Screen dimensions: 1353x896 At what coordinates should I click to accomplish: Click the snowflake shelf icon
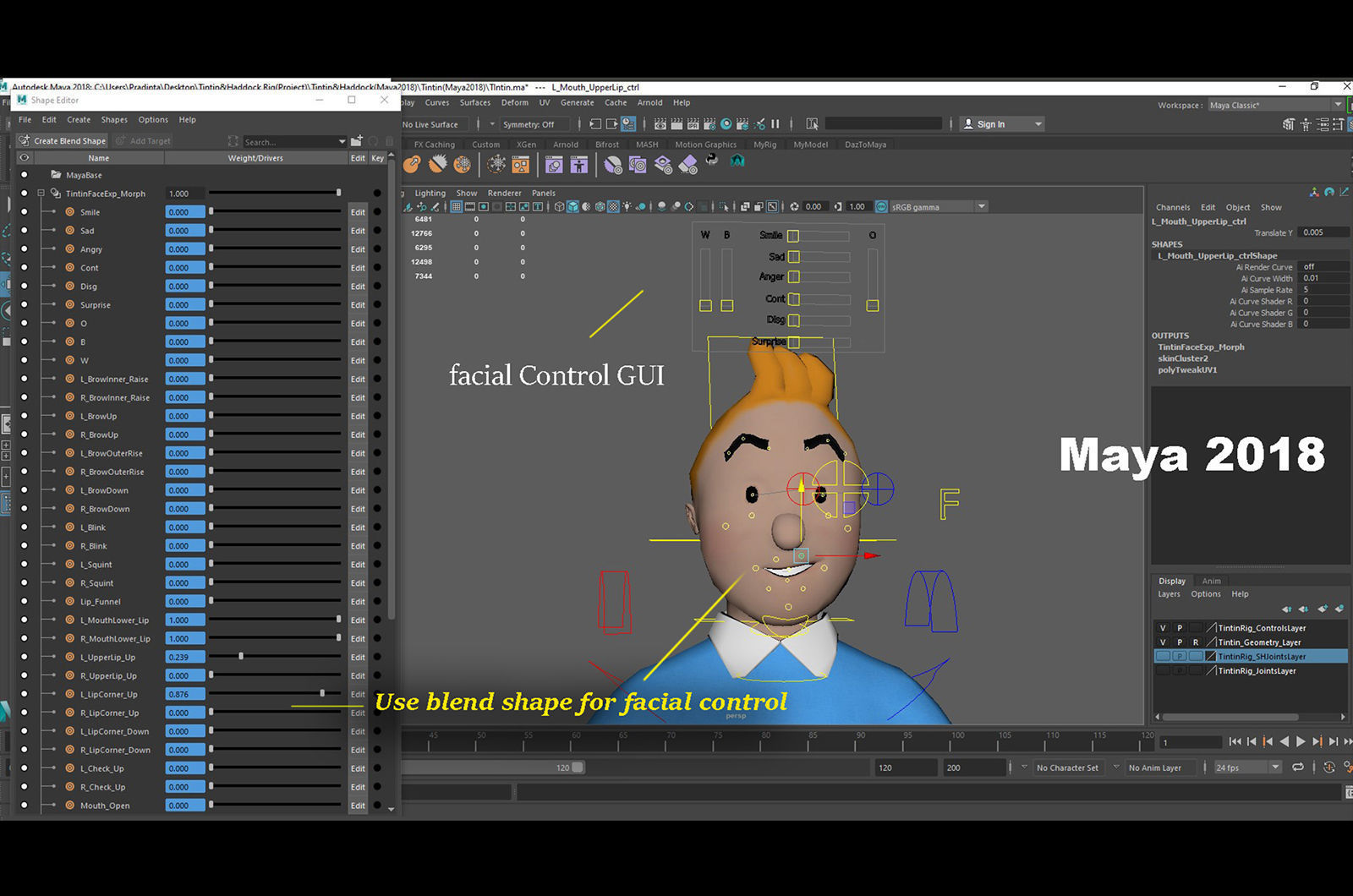(496, 163)
